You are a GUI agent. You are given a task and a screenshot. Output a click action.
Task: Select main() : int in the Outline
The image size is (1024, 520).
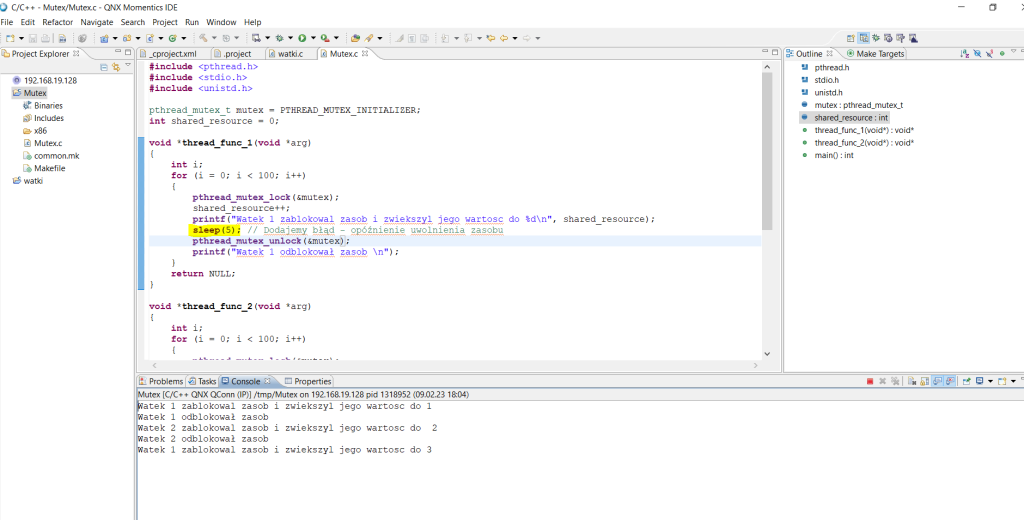pyautogui.click(x=833, y=155)
